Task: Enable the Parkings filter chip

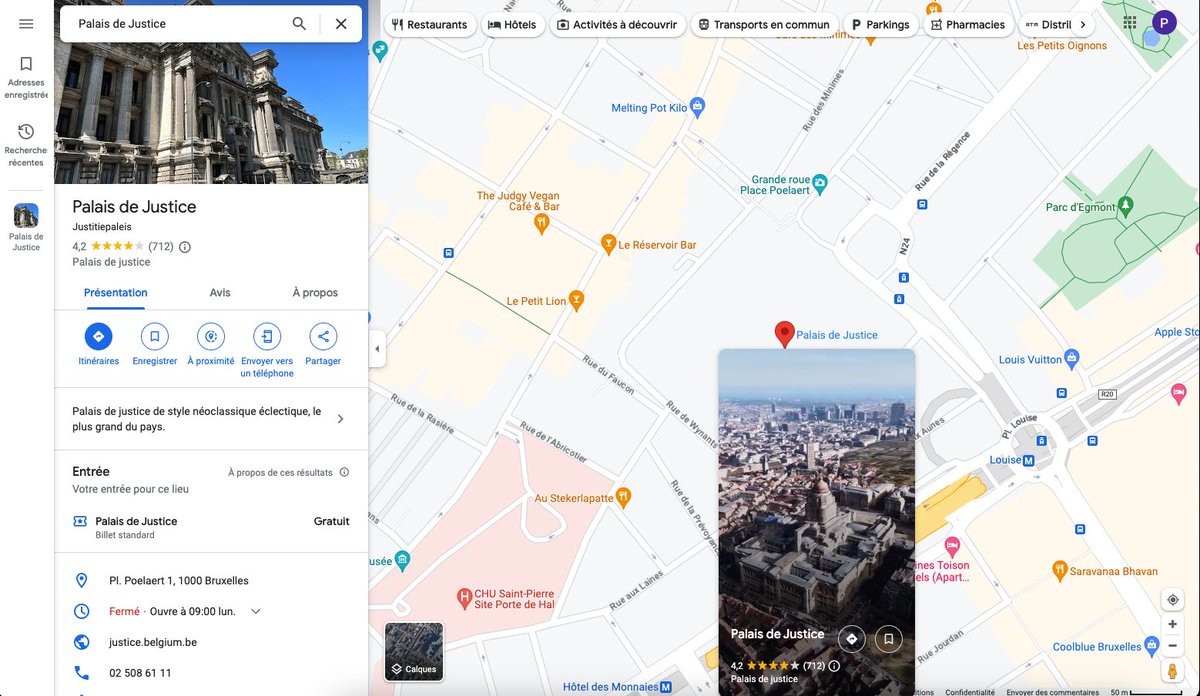Action: (x=880, y=23)
